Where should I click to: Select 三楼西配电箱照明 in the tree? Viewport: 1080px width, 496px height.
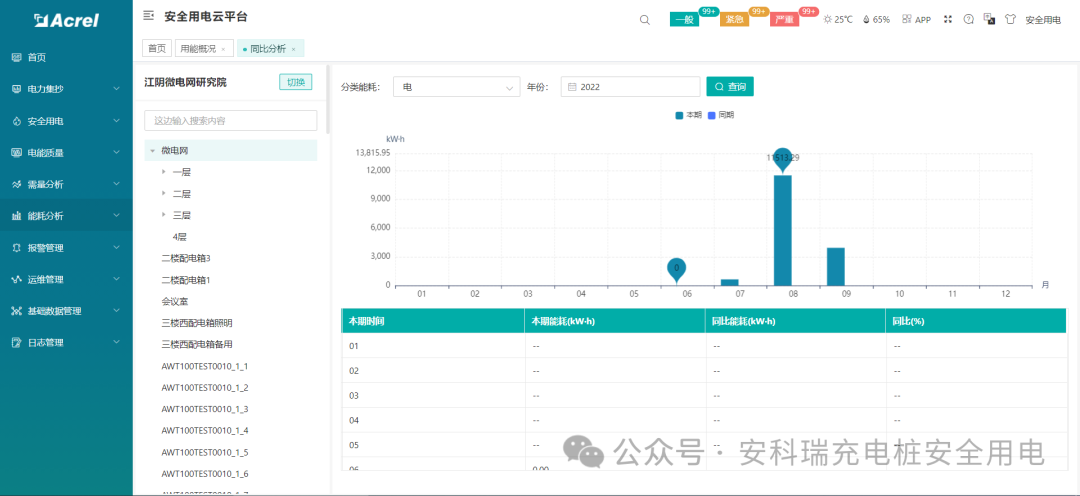click(196, 322)
